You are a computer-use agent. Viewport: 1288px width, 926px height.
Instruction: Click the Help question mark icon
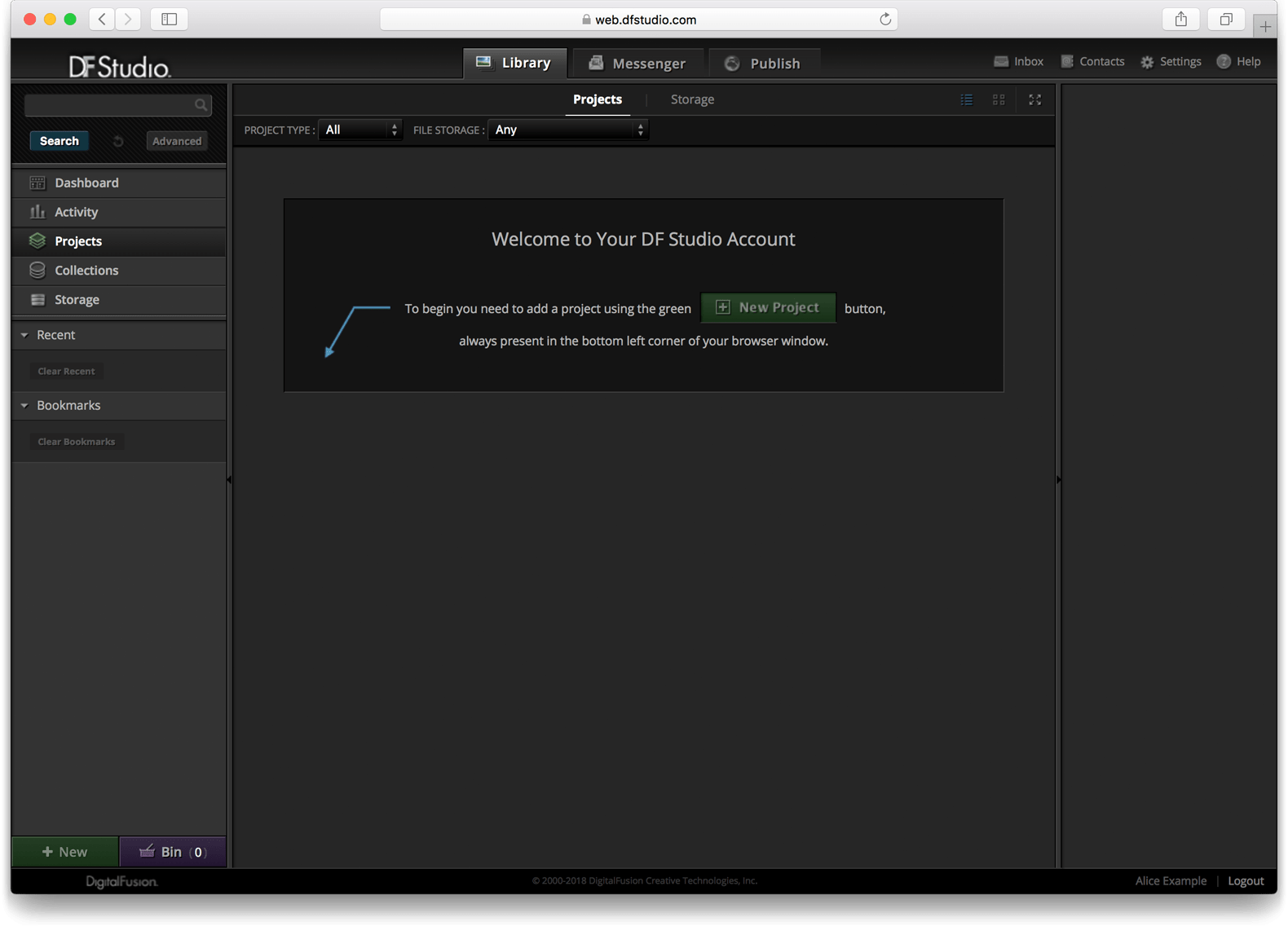click(x=1224, y=61)
